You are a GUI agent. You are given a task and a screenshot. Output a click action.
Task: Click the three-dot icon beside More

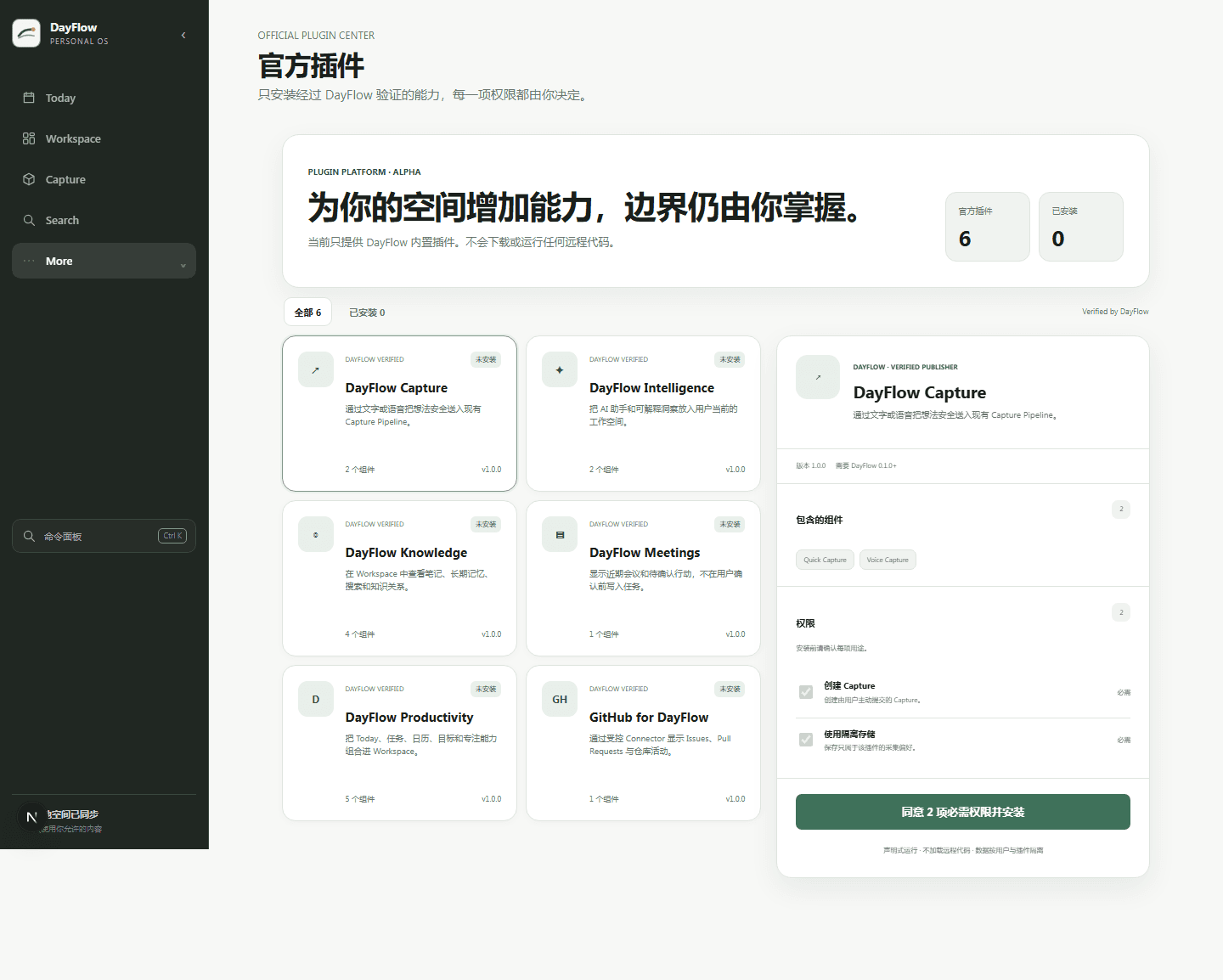tap(29, 261)
